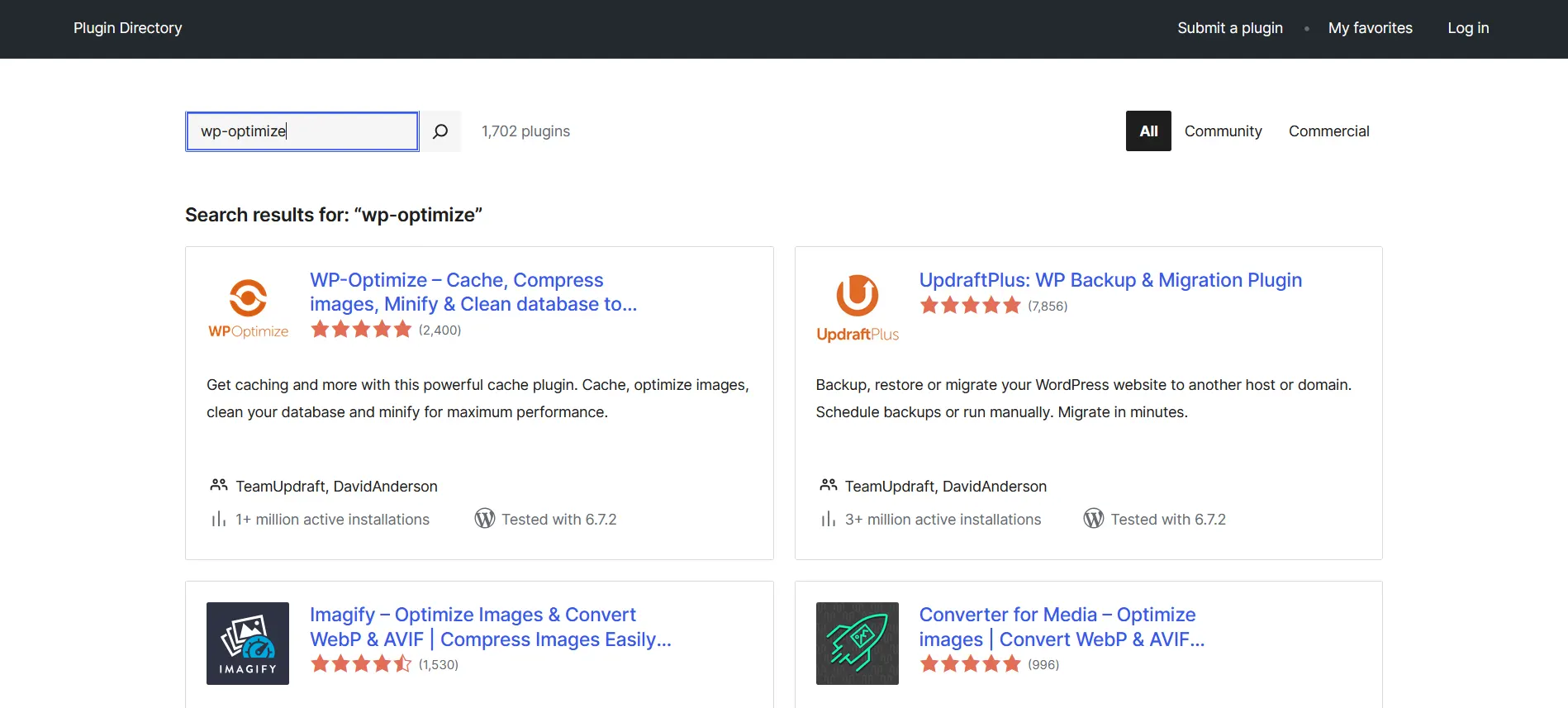Focus the wp-optimize search field
Viewport: 1568px width, 708px height.
point(302,131)
